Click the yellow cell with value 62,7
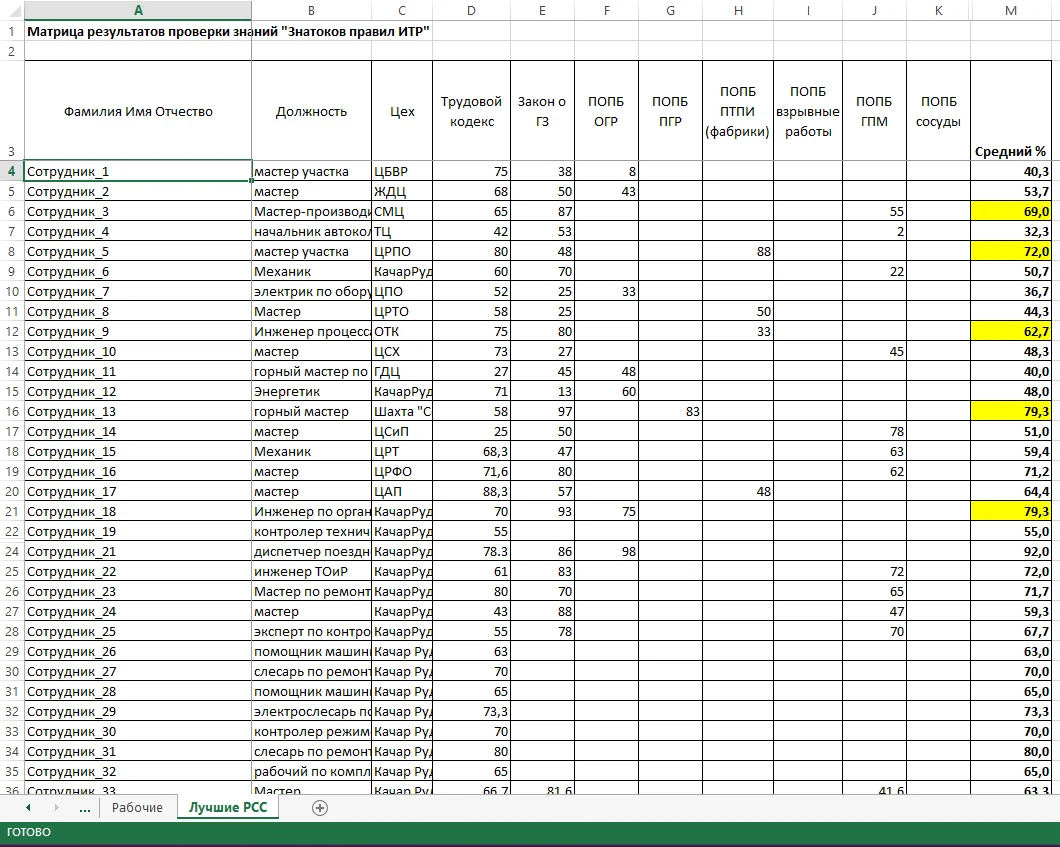Image resolution: width=1060 pixels, height=847 pixels. [1011, 332]
